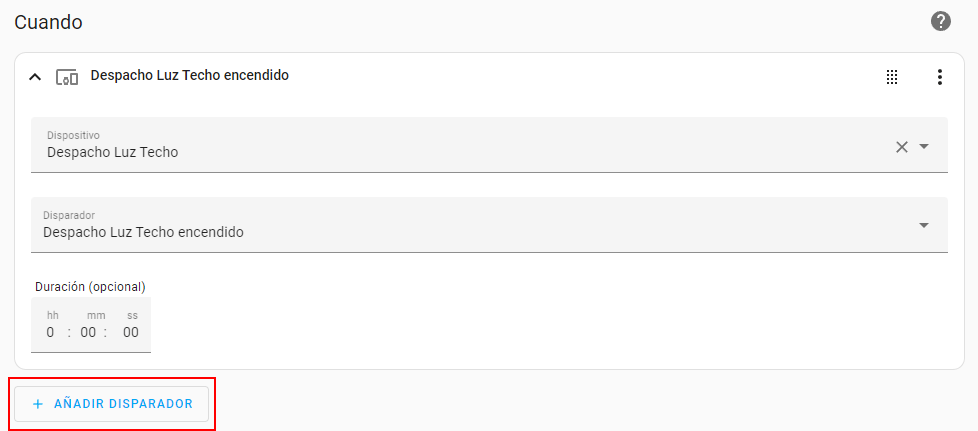
Task: Expand the Disparador dropdown arrow
Action: [x=924, y=225]
